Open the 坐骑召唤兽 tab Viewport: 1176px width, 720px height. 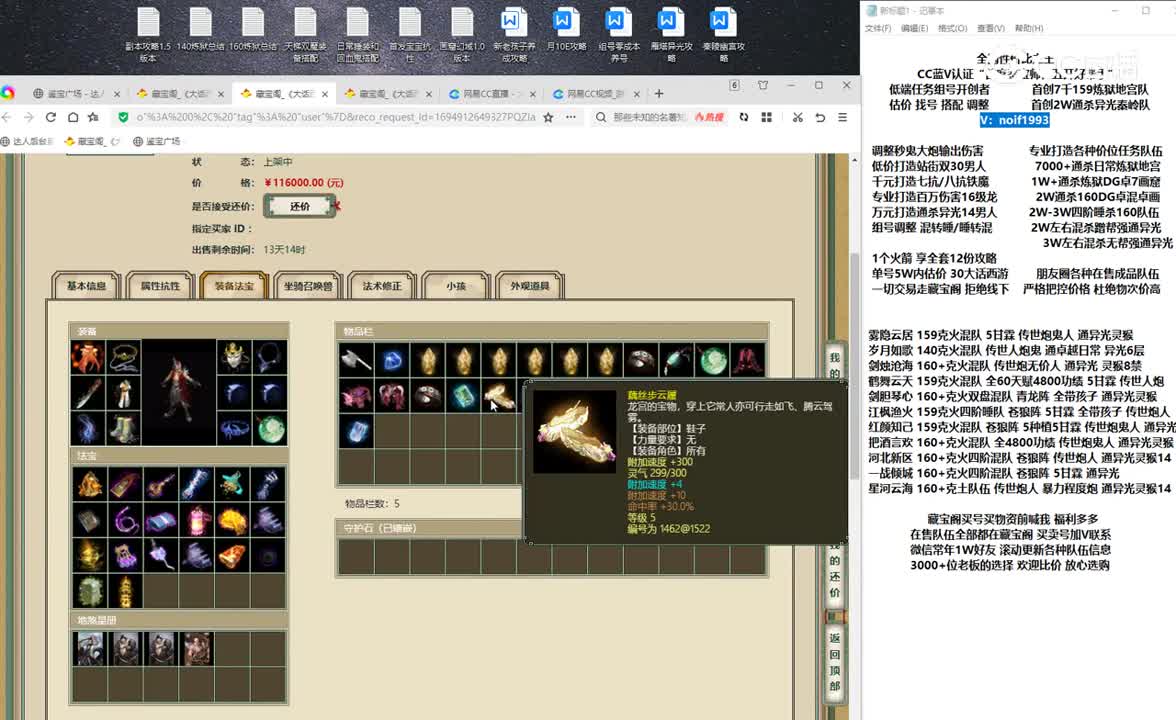(x=308, y=286)
